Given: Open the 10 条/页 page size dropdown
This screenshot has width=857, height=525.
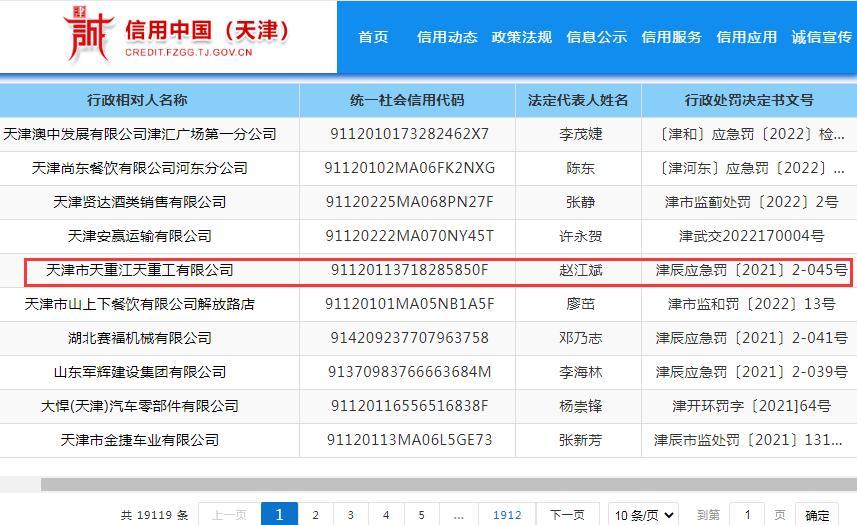Looking at the screenshot, I should (643, 515).
